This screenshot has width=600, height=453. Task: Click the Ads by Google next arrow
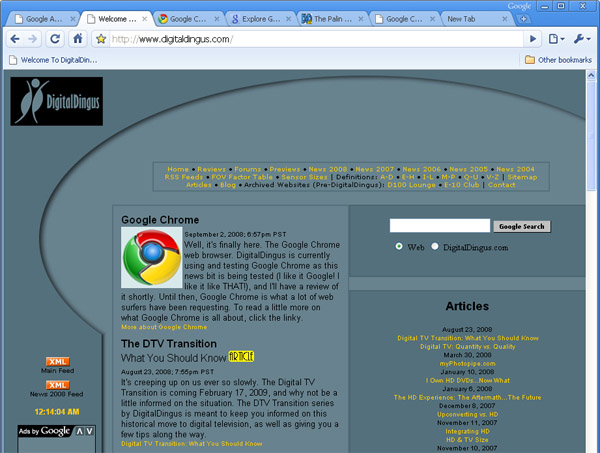tap(89, 431)
